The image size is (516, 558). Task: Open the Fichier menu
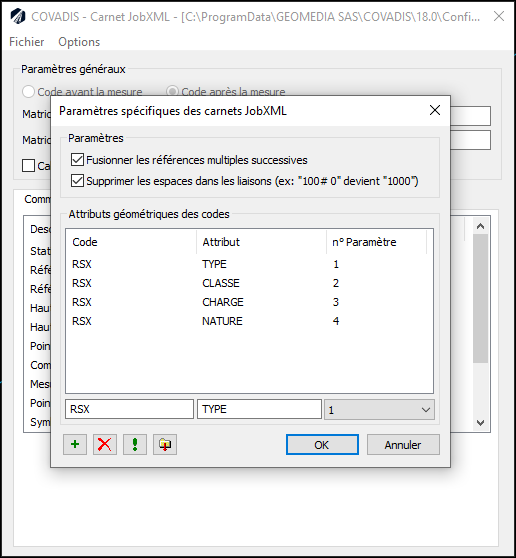[27, 42]
